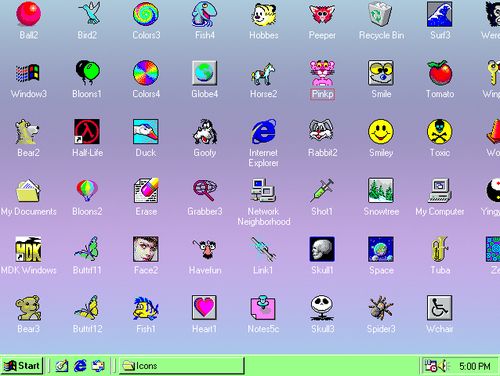Select the Havefun disguise glasses icon

point(205,249)
